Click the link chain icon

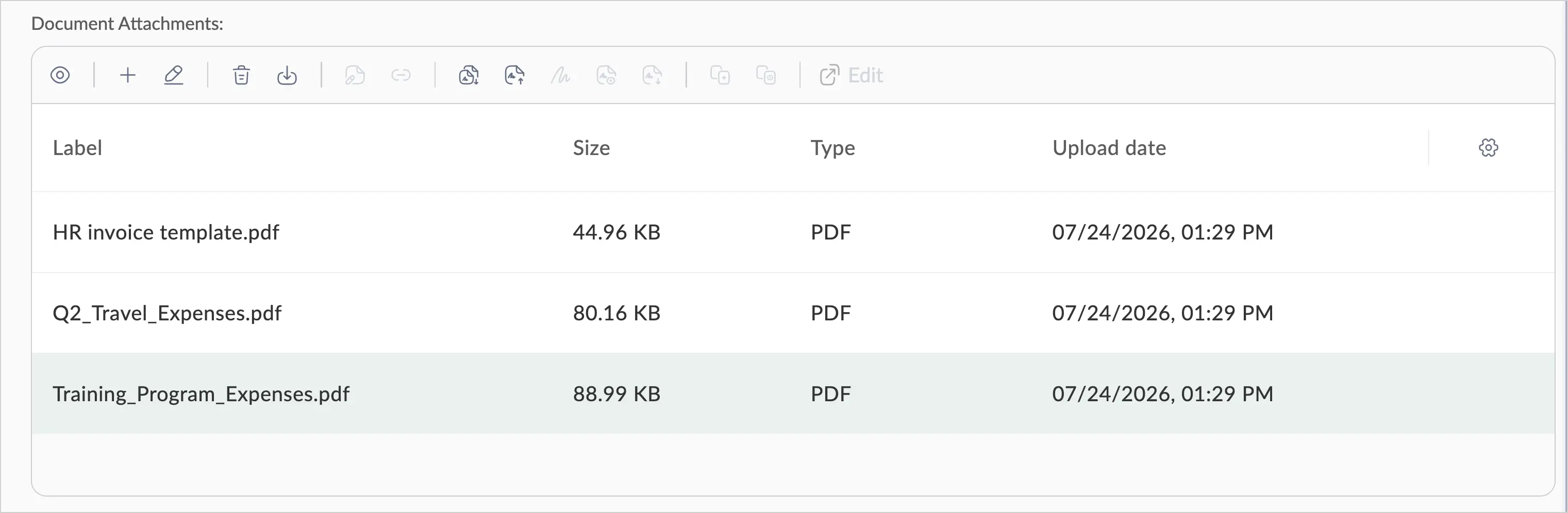coord(401,76)
